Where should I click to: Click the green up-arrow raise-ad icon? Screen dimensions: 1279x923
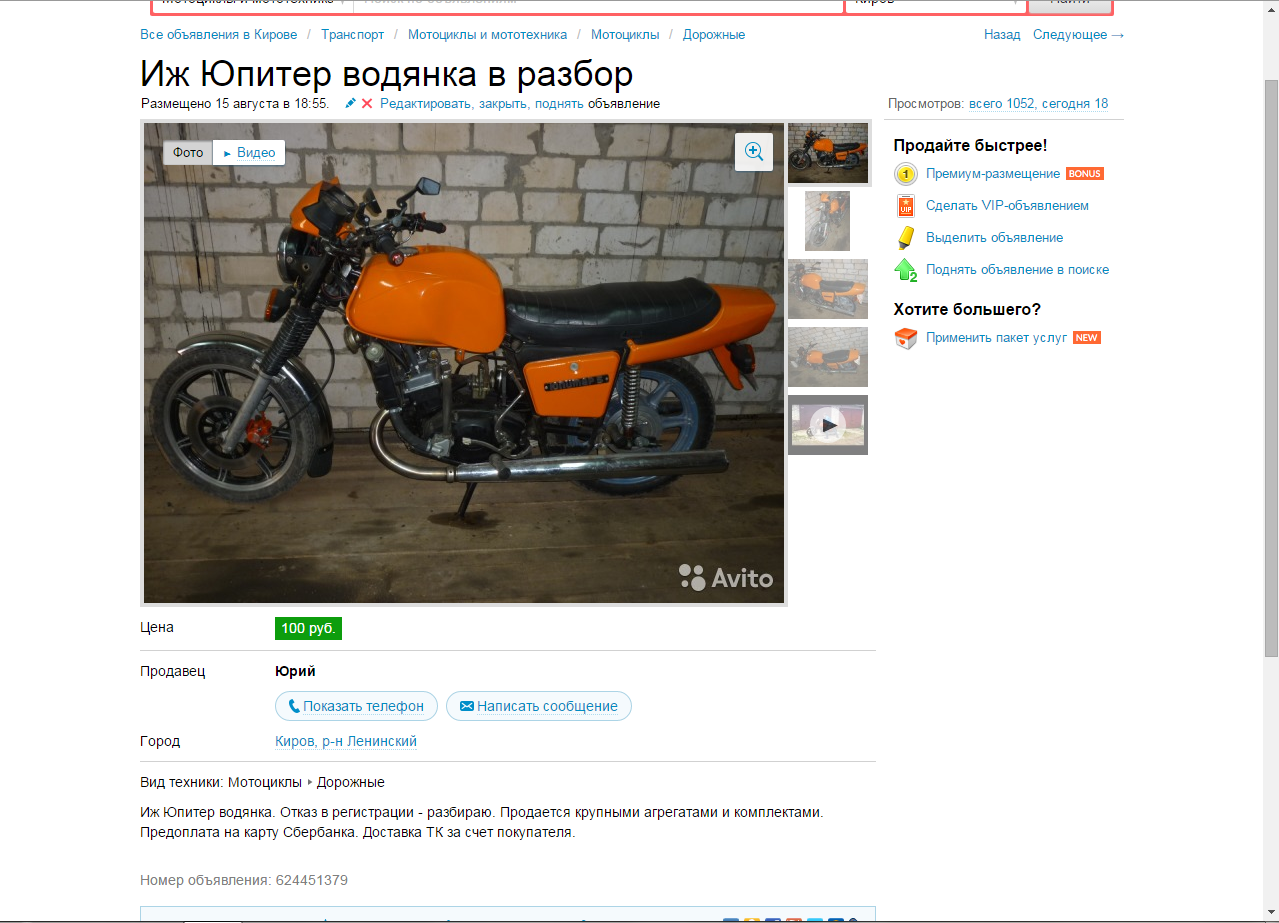pyautogui.click(x=905, y=270)
